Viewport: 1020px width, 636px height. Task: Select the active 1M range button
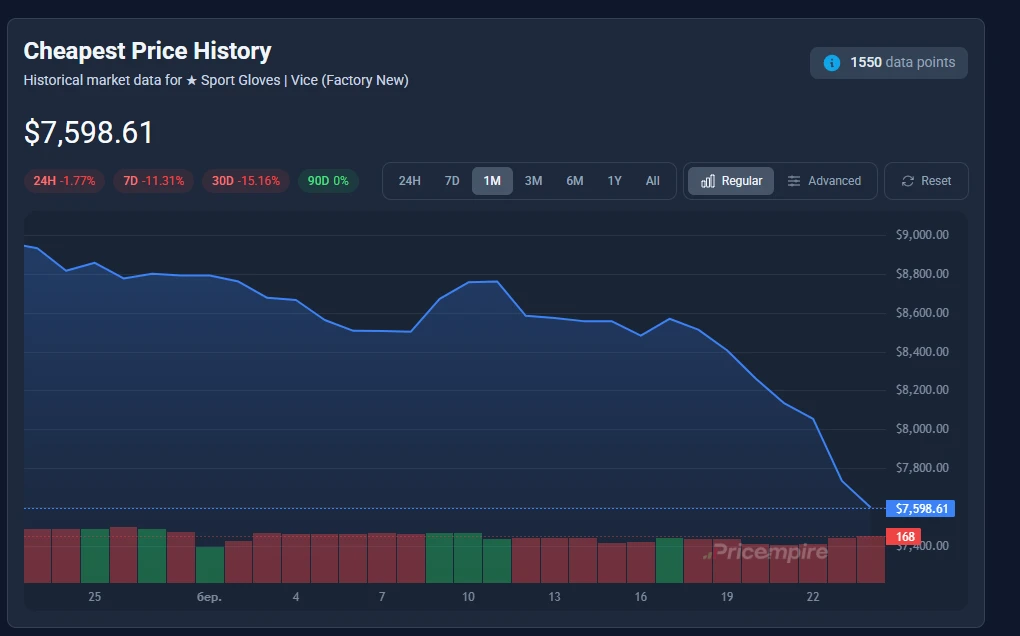pos(492,181)
